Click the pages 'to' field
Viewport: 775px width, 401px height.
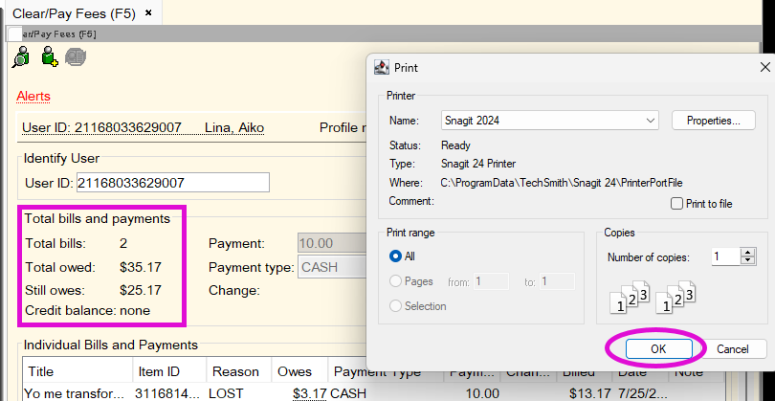[557, 282]
